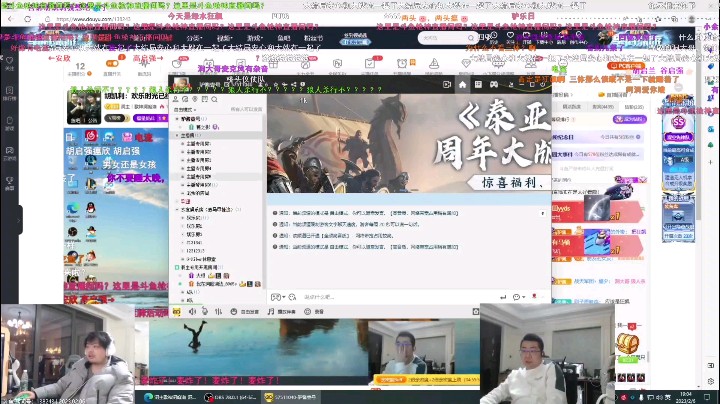Click the NetEase Cloud Music desktop icon

pyautogui.click(x=91, y=136)
